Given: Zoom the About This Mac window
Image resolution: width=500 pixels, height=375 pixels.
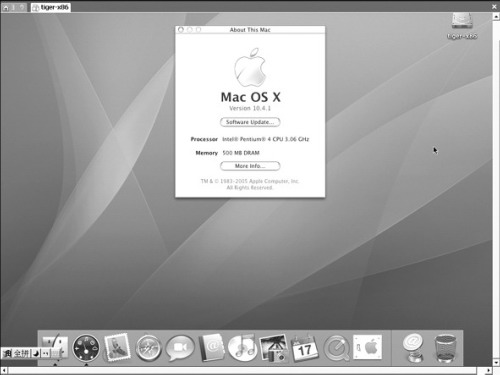Looking at the screenshot, I should [x=198, y=30].
